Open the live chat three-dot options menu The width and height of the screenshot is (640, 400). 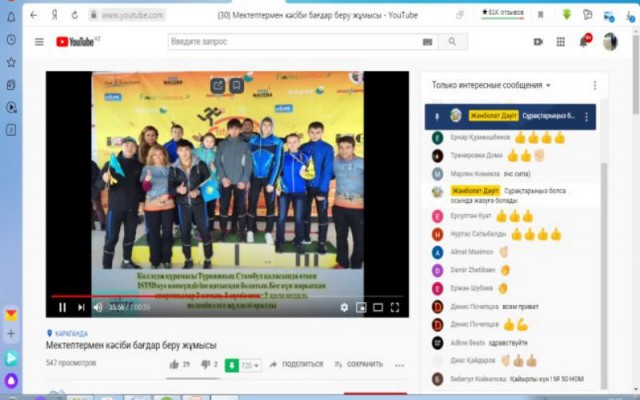[595, 86]
